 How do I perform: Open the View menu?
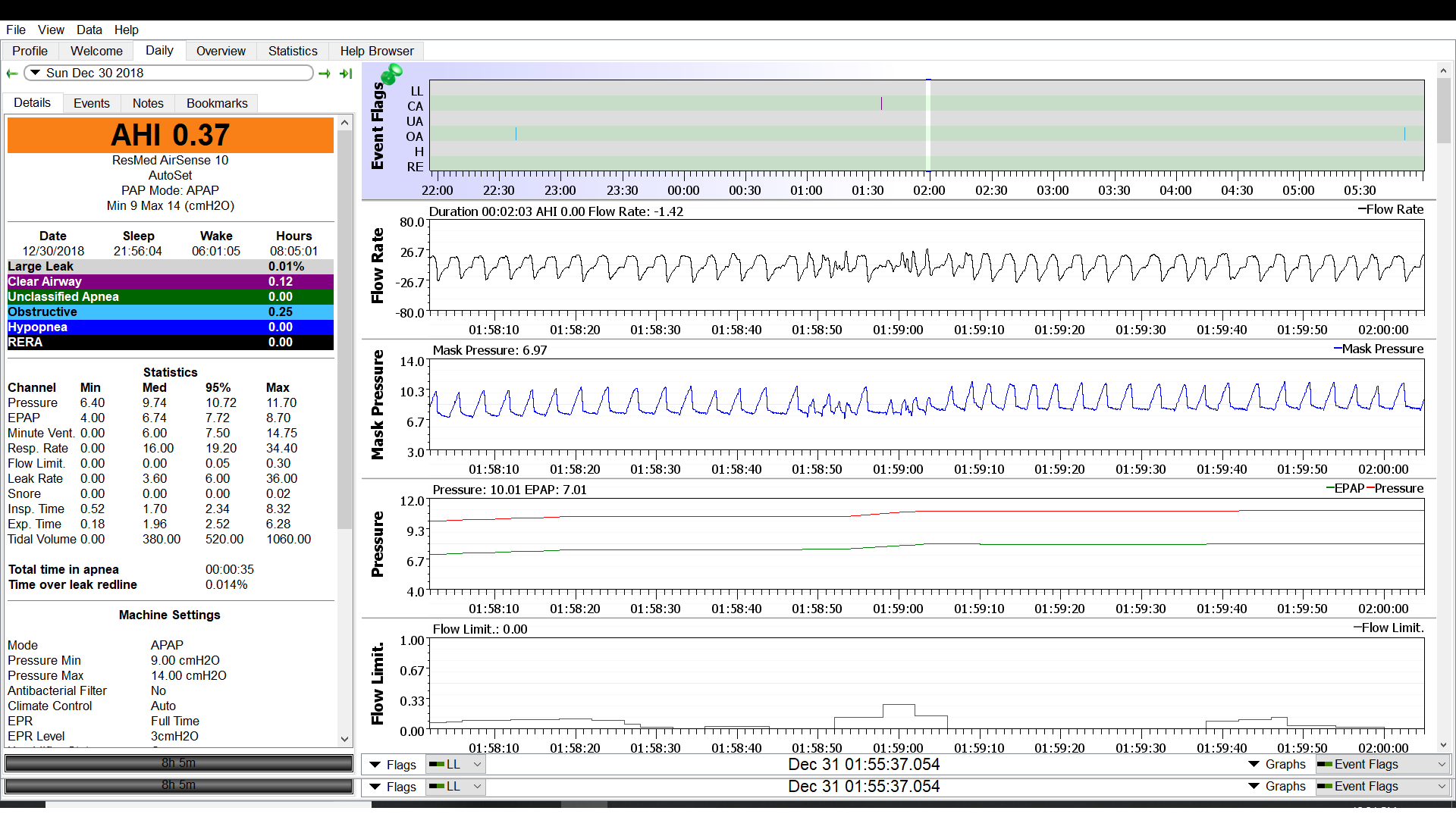click(x=51, y=30)
